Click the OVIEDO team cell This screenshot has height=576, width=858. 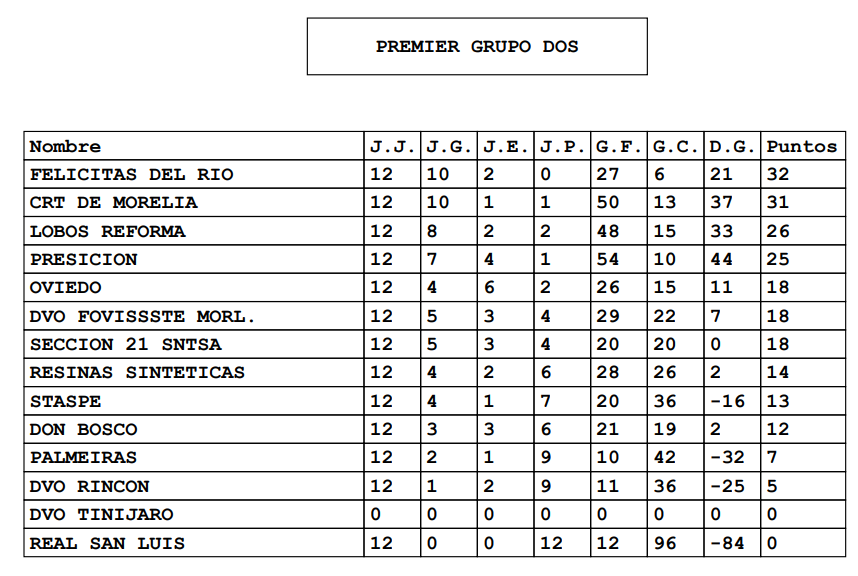tap(66, 287)
